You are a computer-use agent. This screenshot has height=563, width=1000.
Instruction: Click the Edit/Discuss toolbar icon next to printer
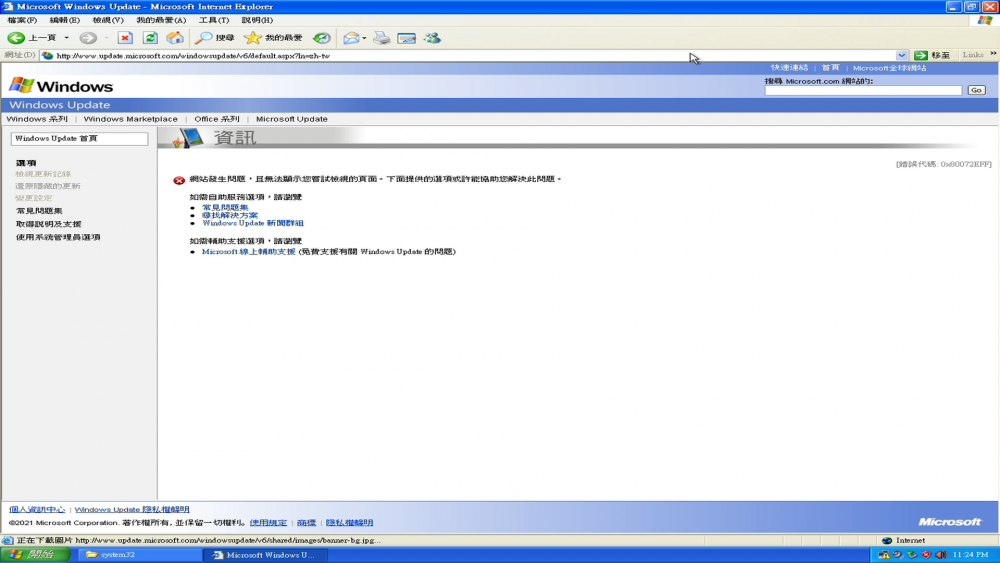tap(406, 38)
